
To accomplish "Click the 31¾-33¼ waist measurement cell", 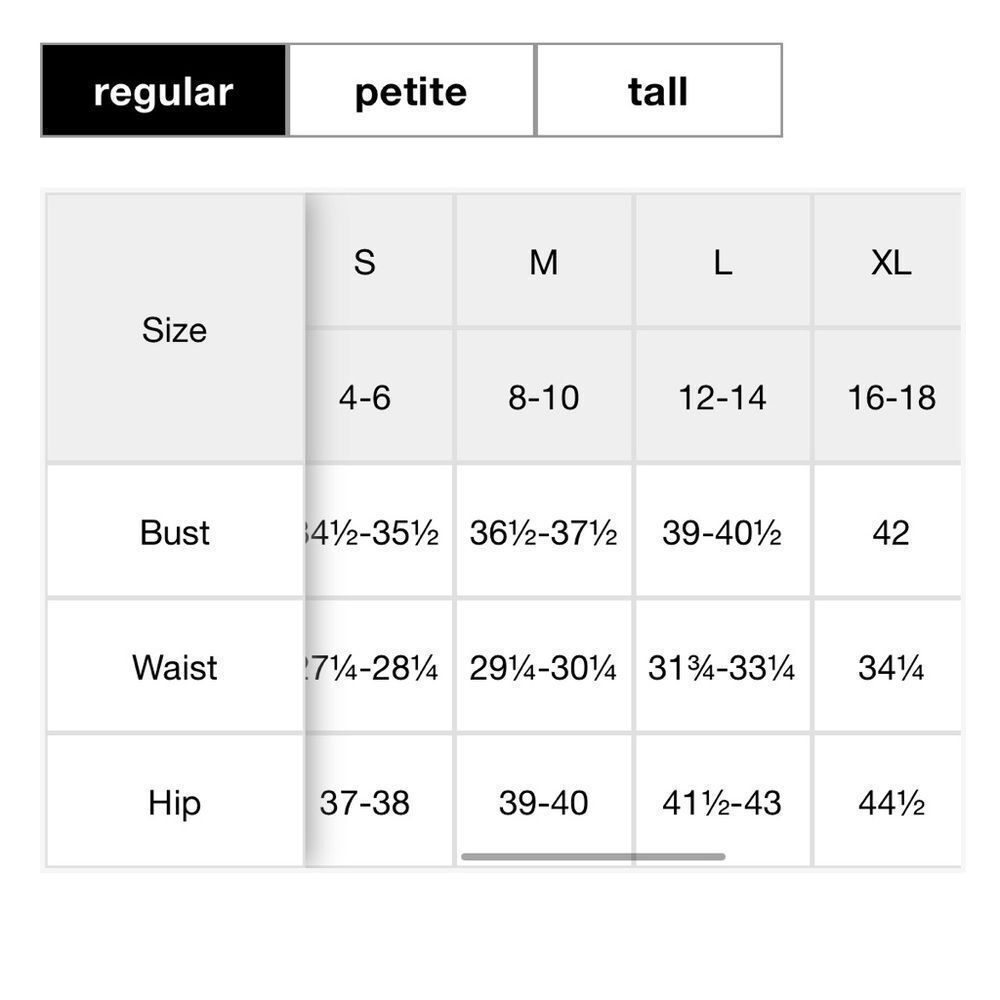I will coord(723,666).
